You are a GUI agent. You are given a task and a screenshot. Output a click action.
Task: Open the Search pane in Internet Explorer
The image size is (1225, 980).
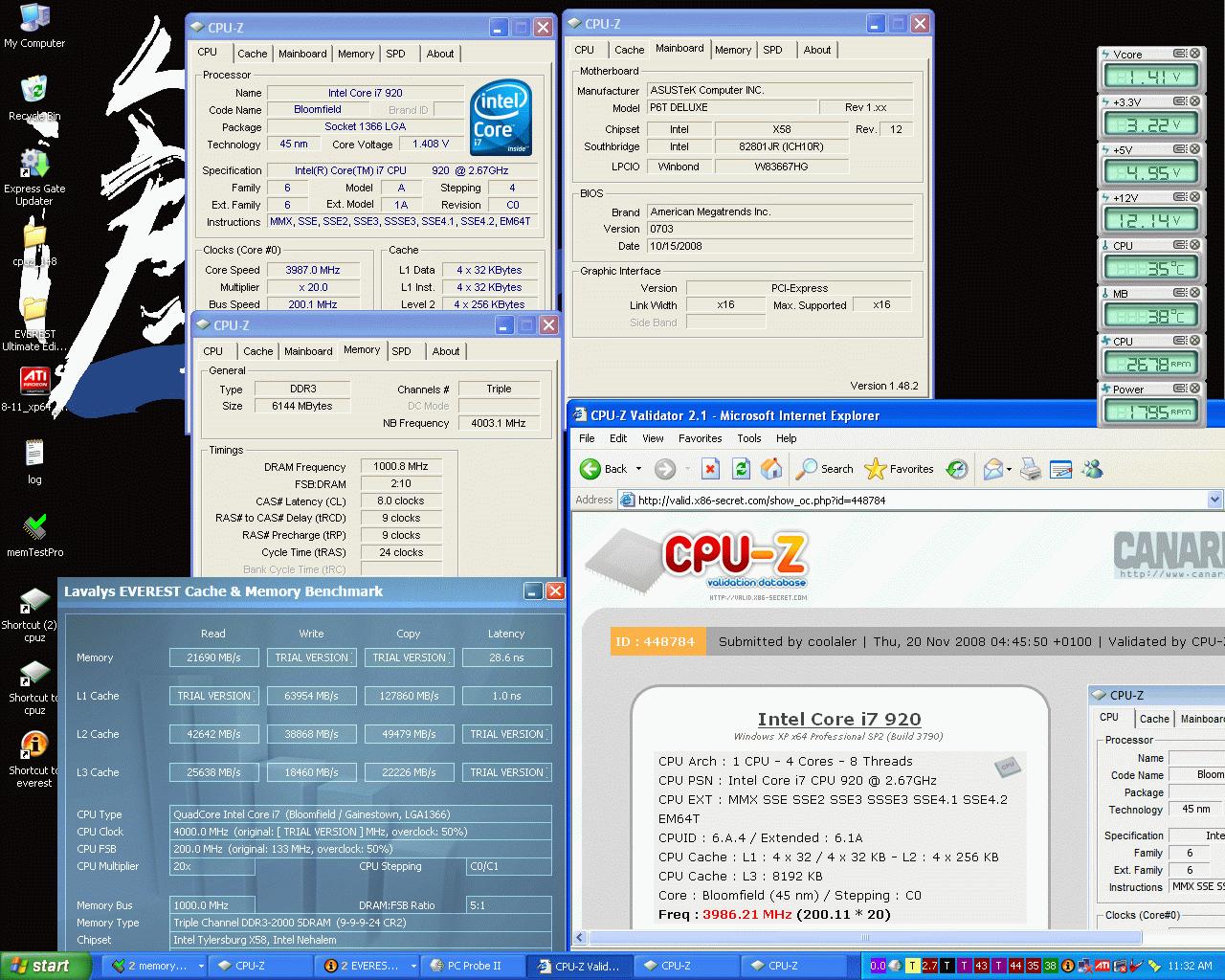pos(825,469)
